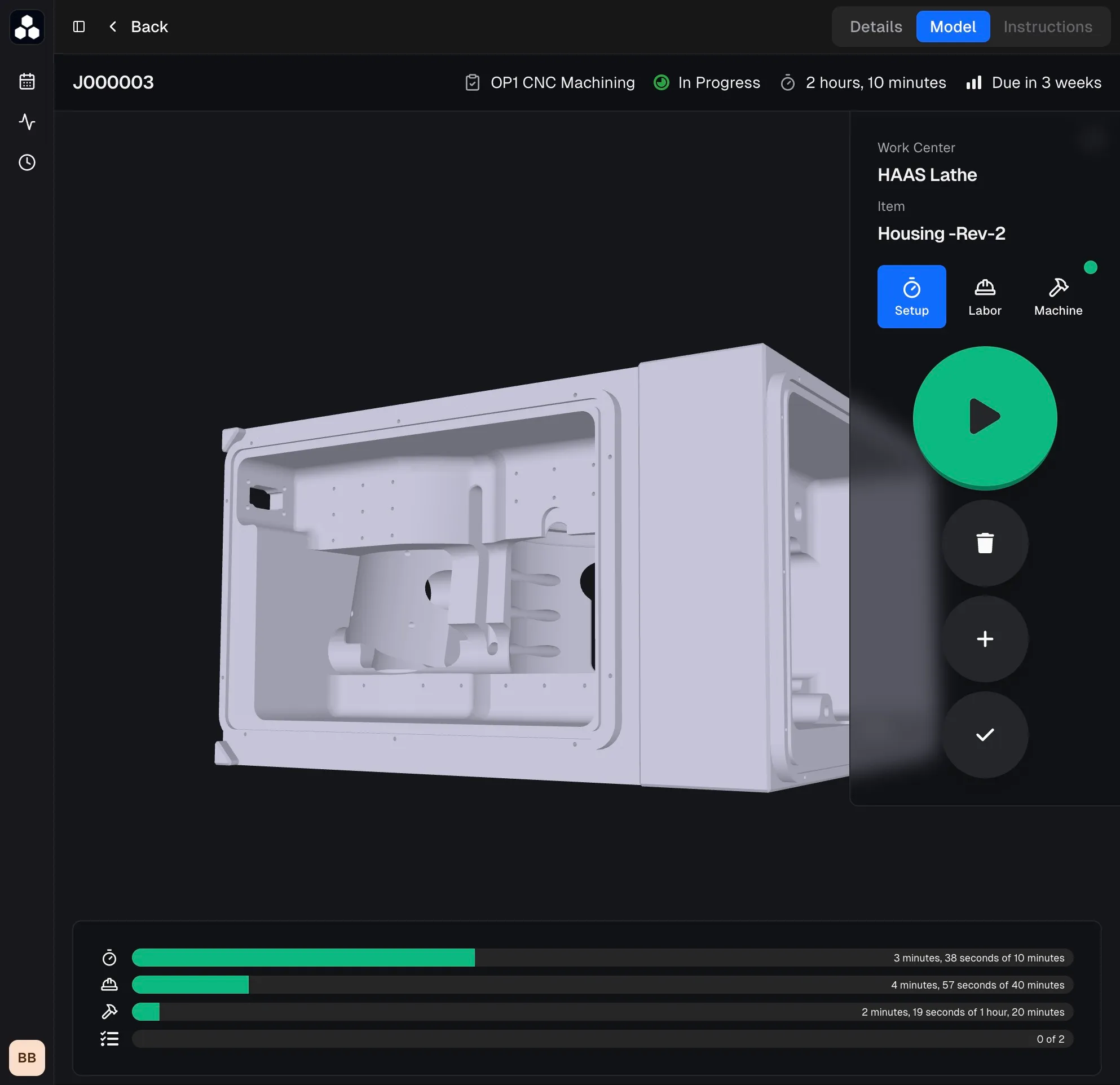Open the calendar schedule icon

tap(27, 81)
